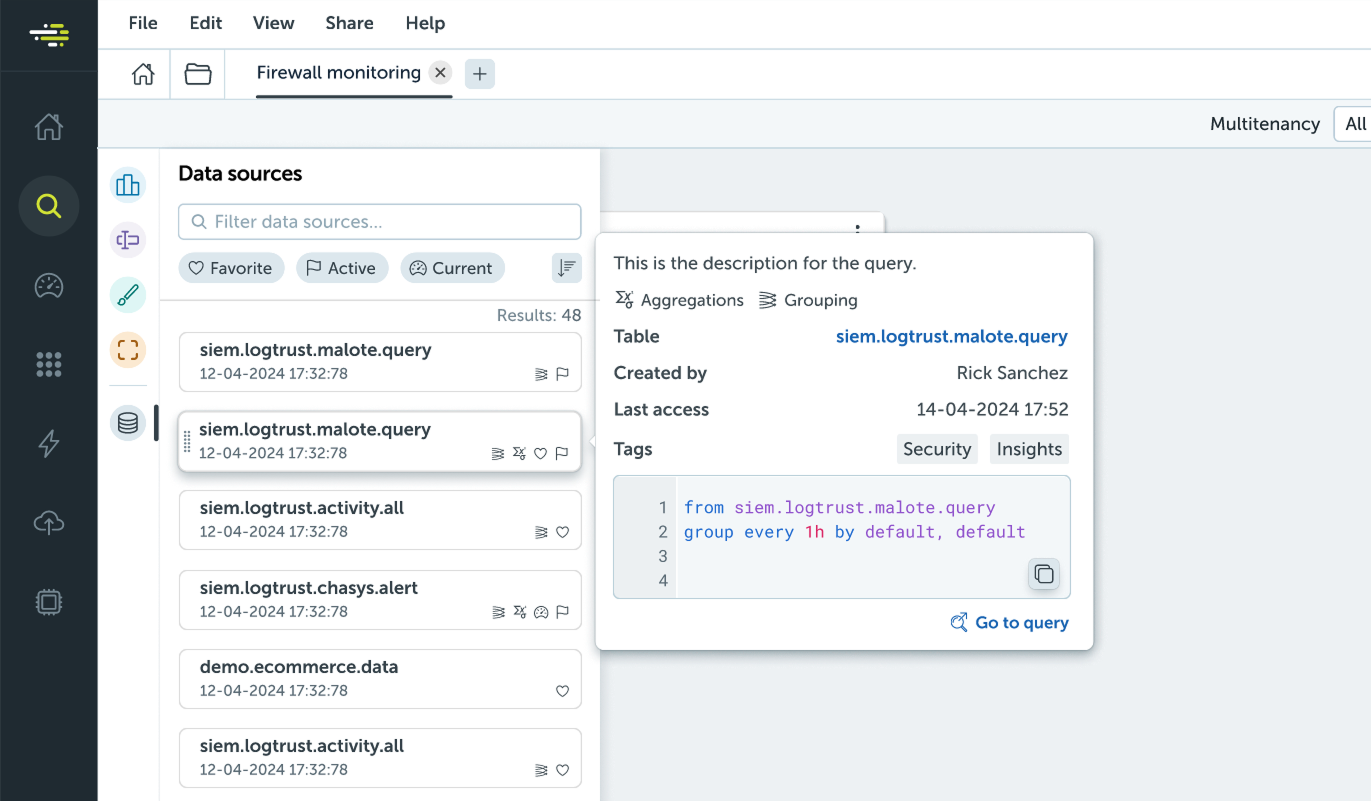Image resolution: width=1371 pixels, height=801 pixels.
Task: Click the bar chart panel icon
Action: (x=128, y=185)
